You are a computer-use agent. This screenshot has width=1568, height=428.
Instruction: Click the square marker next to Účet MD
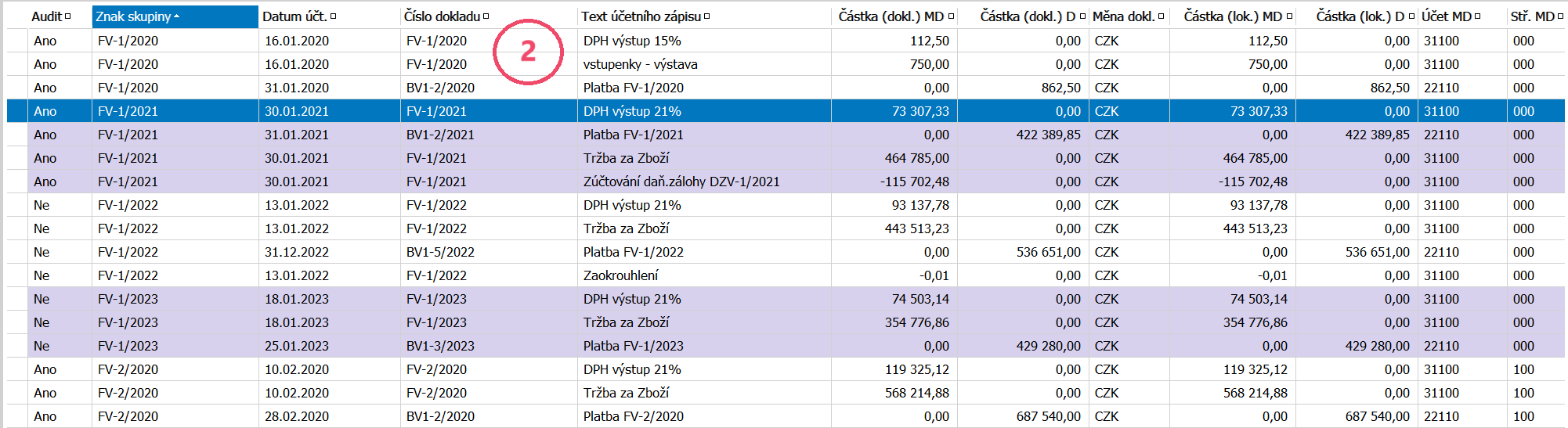(1477, 16)
